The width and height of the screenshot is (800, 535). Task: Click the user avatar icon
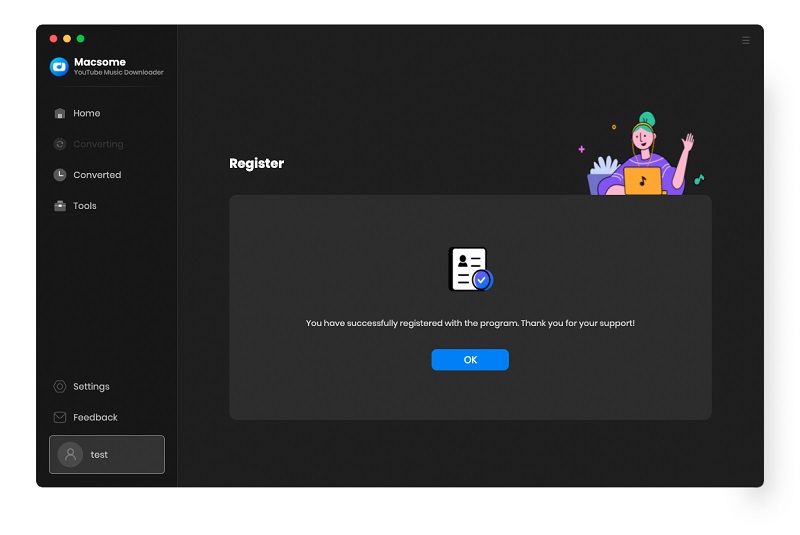[x=70, y=454]
